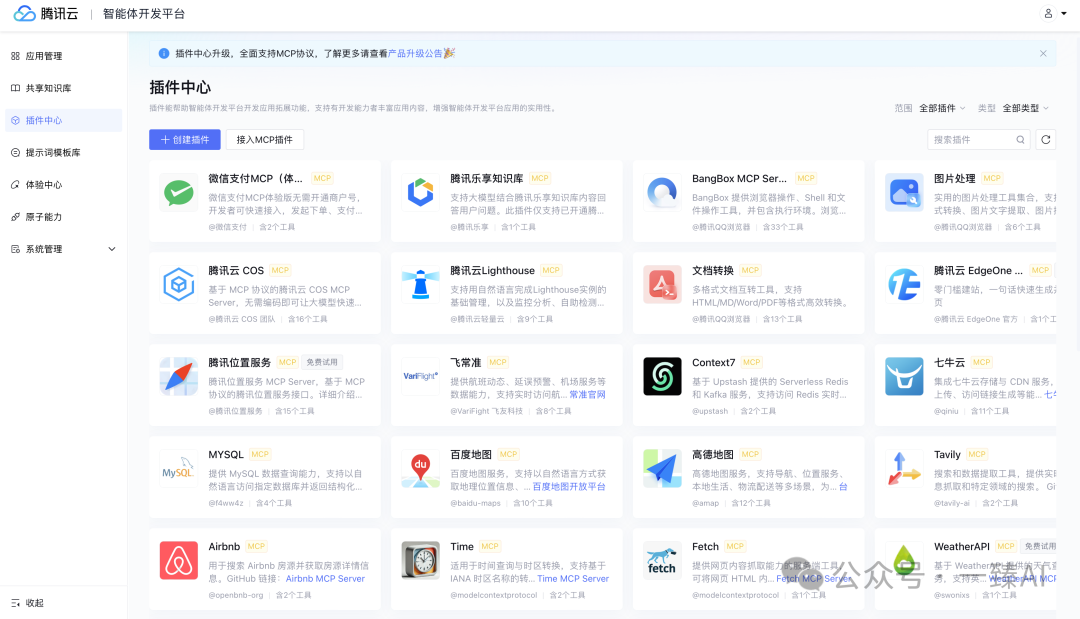
Task: Click the search magnifier icon
Action: coord(1020,140)
